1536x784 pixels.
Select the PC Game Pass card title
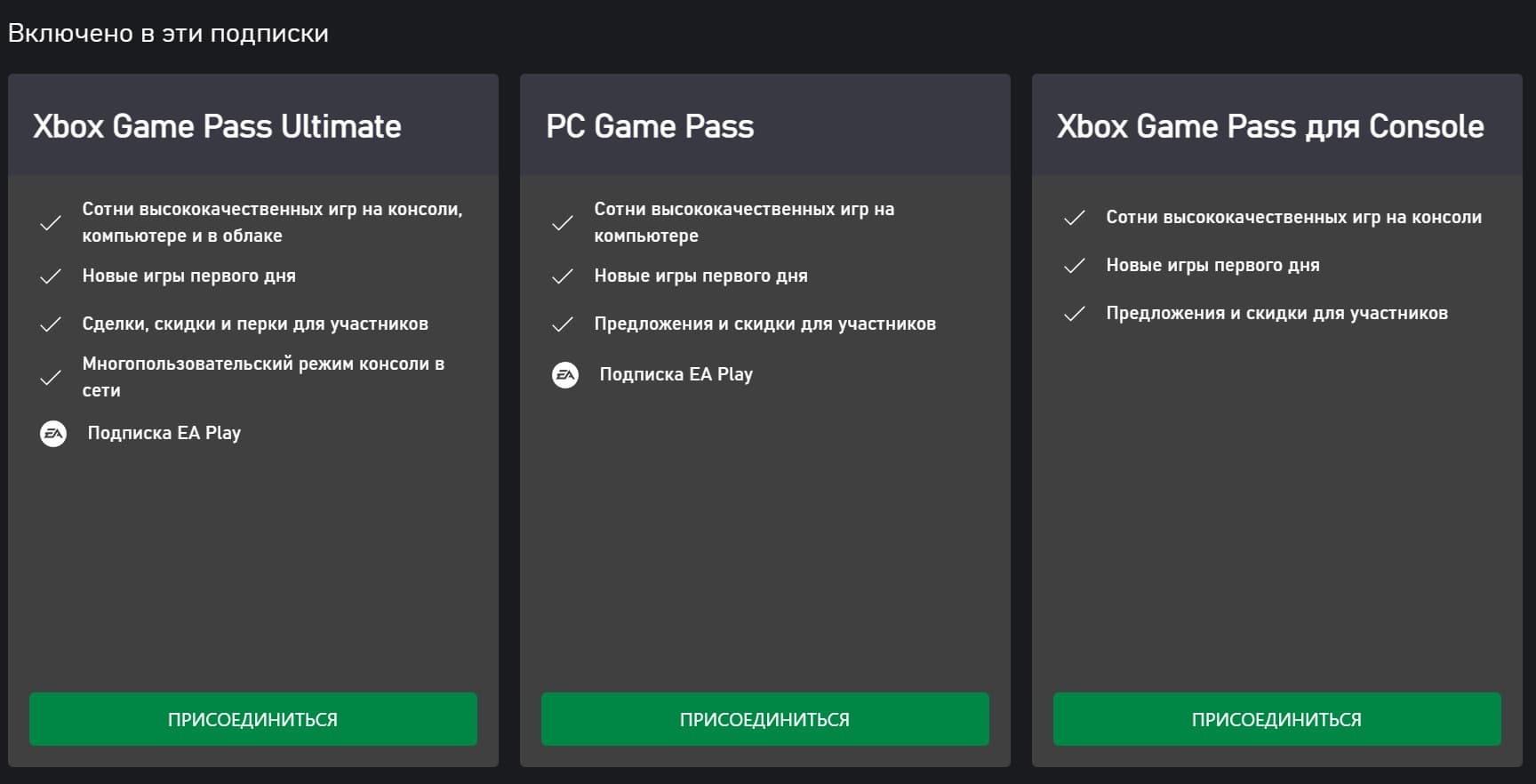650,126
